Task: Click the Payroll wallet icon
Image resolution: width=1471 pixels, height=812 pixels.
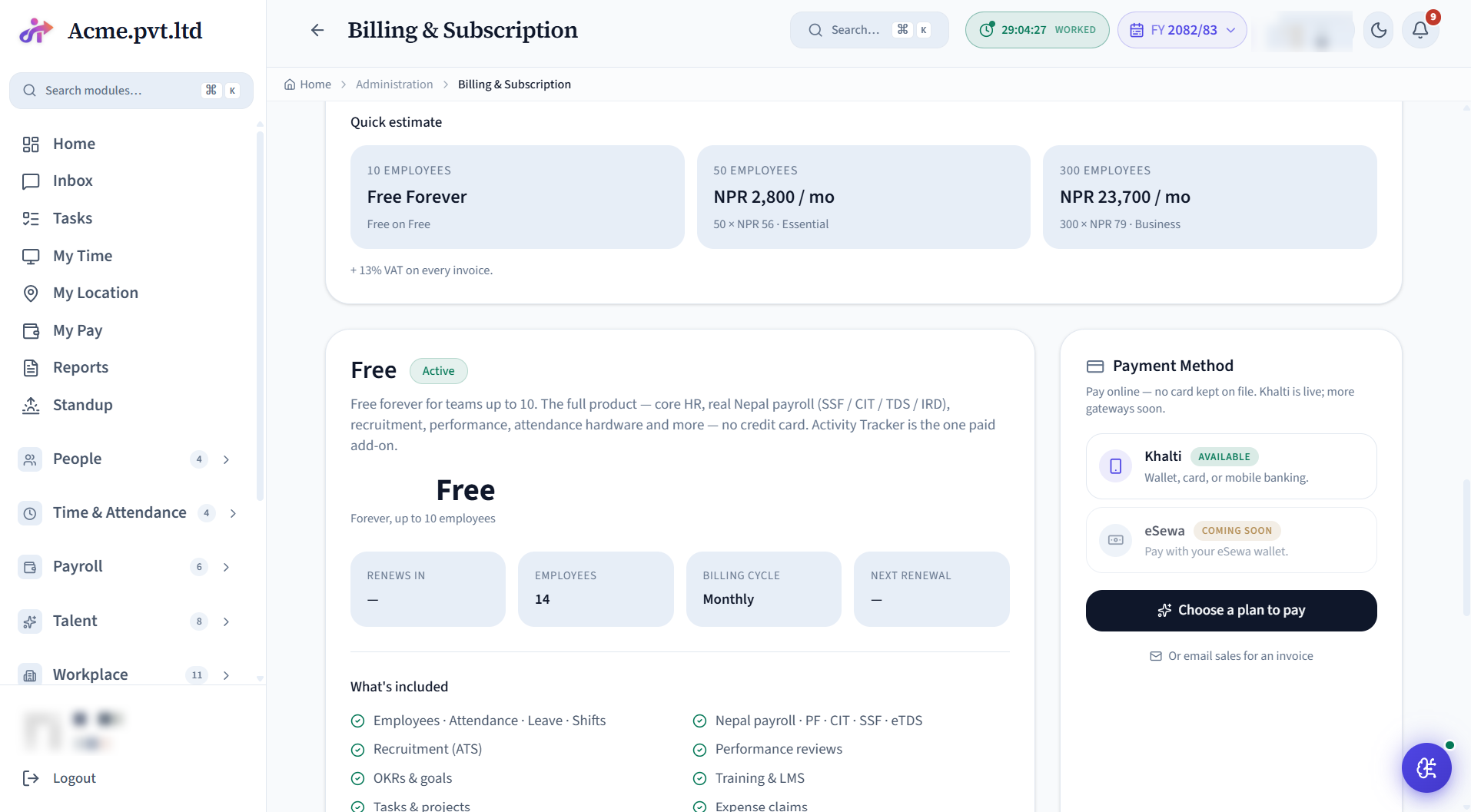Action: click(x=30, y=567)
